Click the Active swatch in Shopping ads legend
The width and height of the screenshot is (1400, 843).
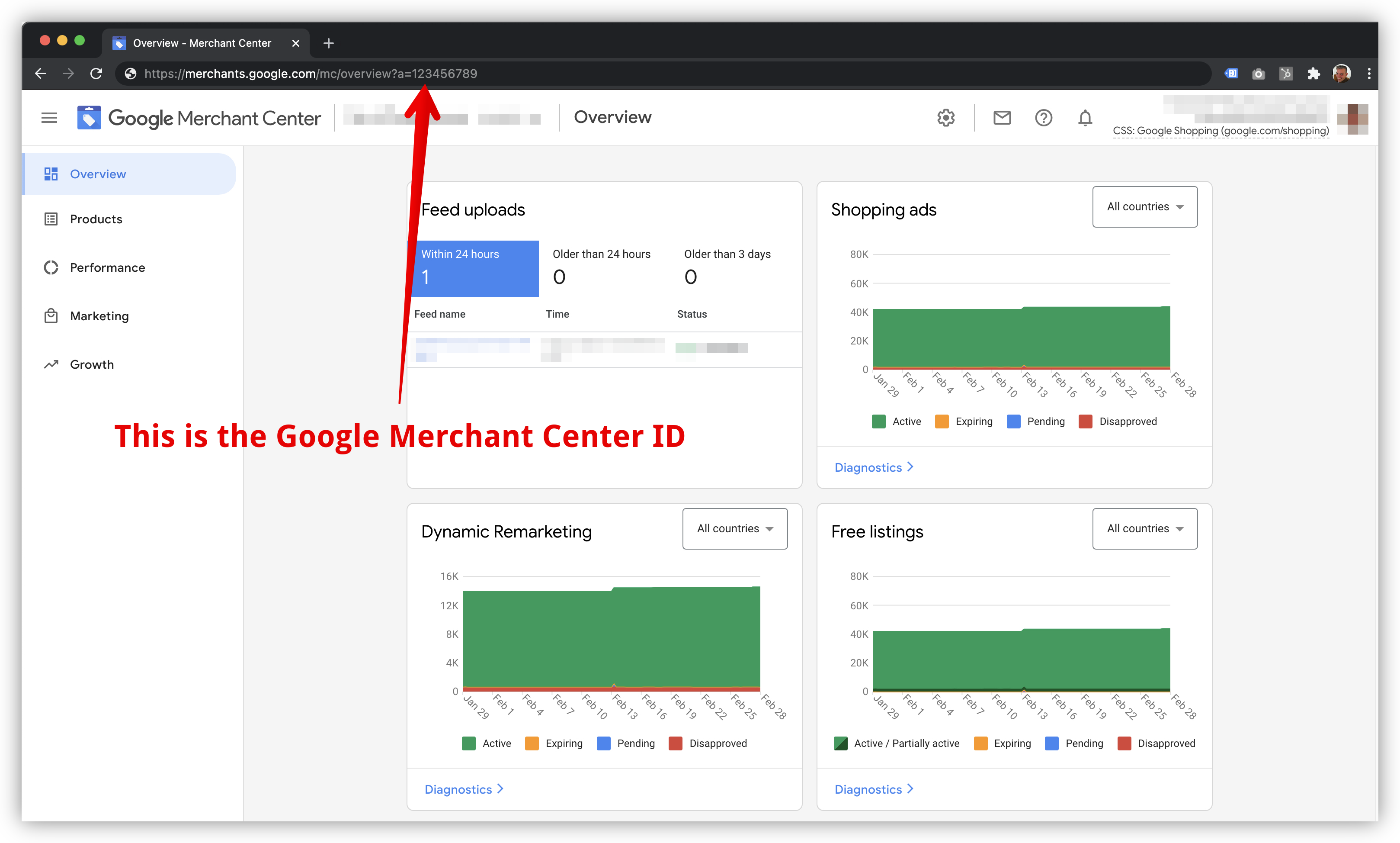[x=878, y=421]
